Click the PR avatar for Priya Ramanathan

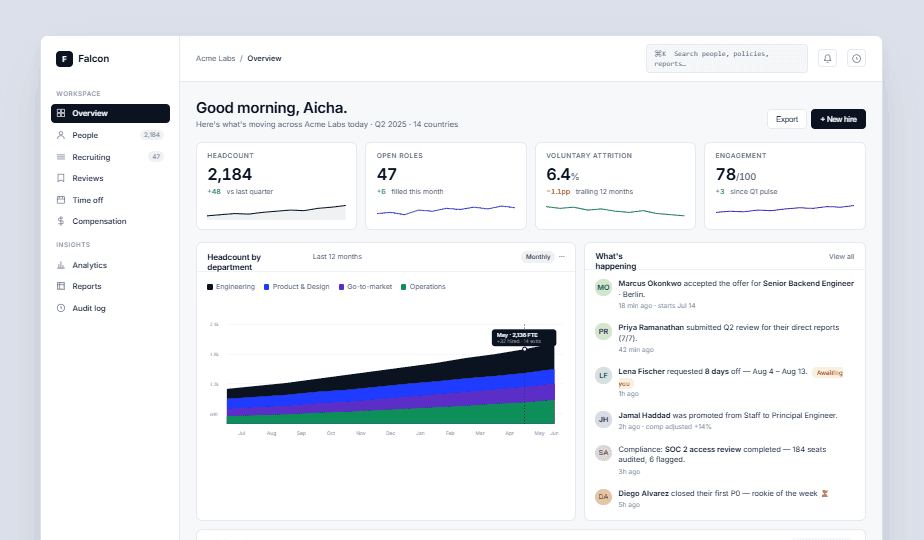point(603,331)
